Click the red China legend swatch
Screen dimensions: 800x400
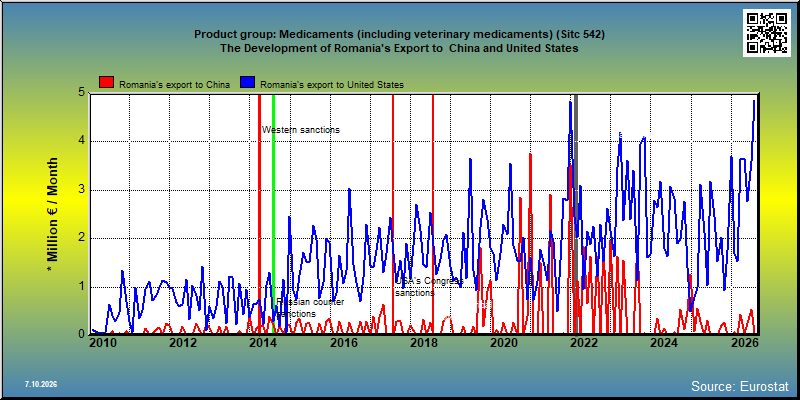(107, 83)
